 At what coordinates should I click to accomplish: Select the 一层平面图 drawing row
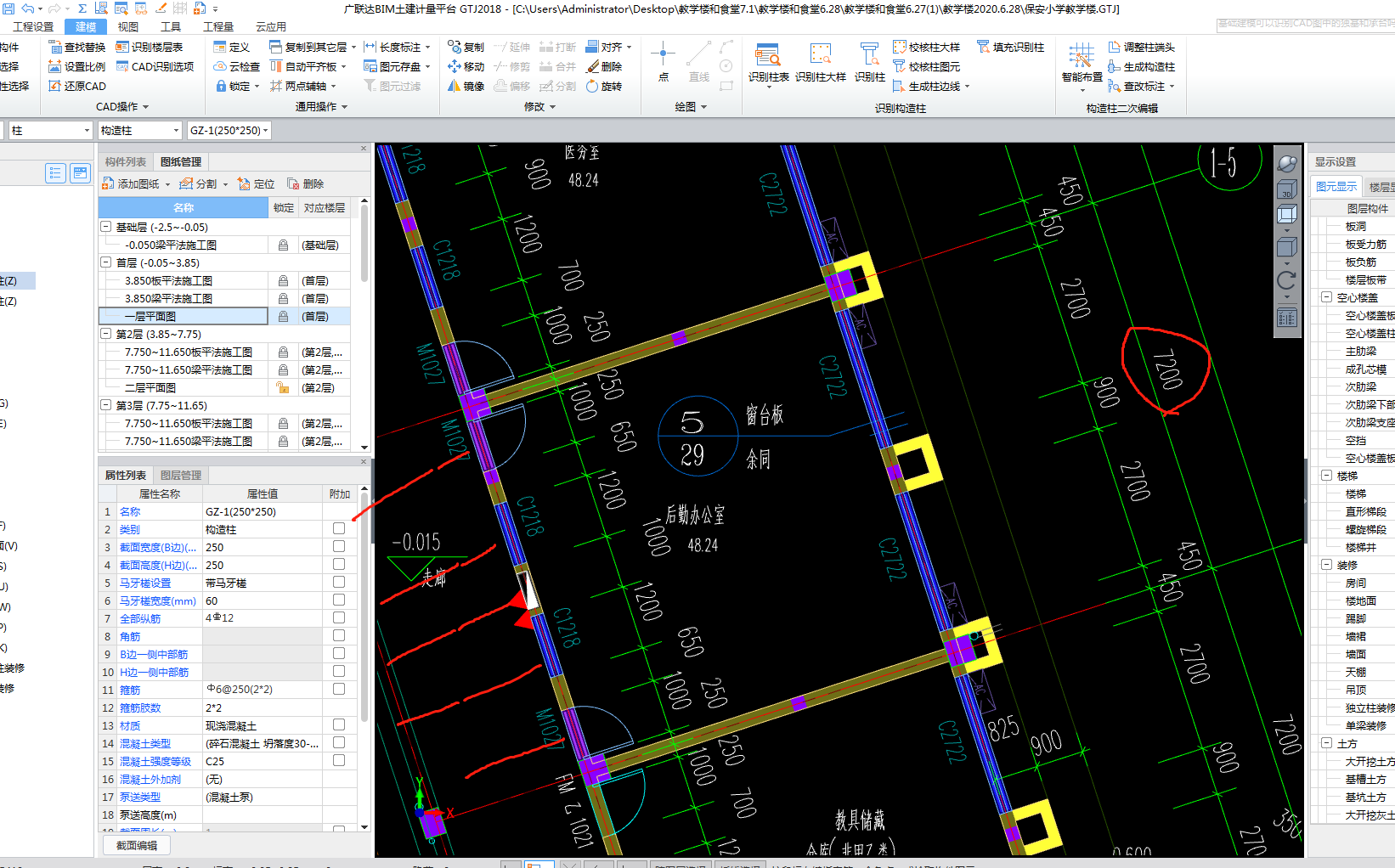pyautogui.click(x=225, y=316)
